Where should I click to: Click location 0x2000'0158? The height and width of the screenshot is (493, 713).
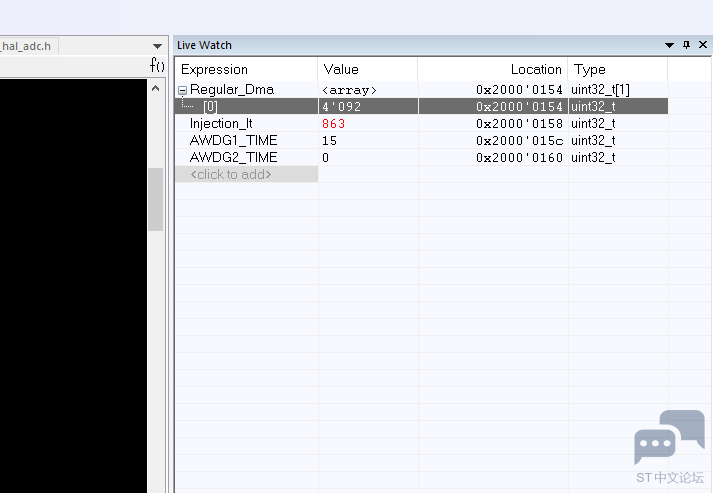519,124
